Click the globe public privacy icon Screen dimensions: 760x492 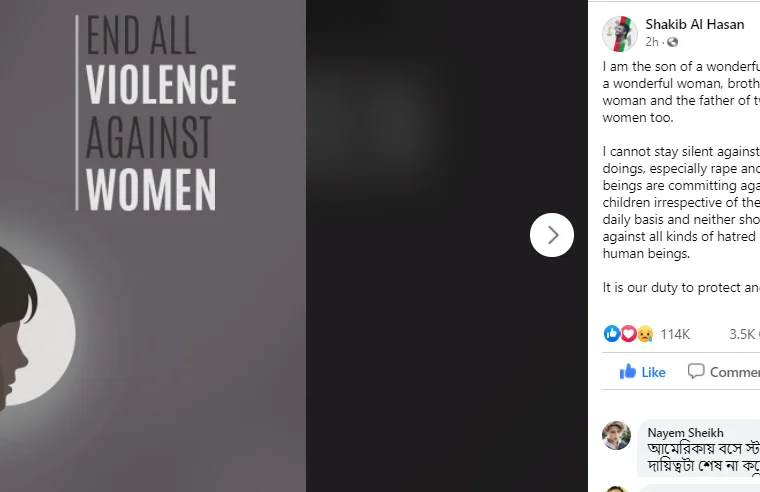[x=672, y=42]
